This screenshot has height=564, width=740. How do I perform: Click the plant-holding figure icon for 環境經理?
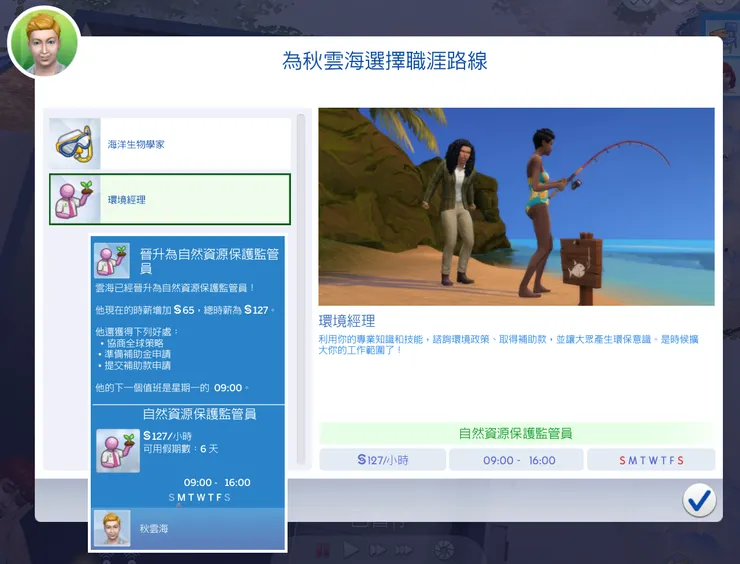tap(75, 199)
